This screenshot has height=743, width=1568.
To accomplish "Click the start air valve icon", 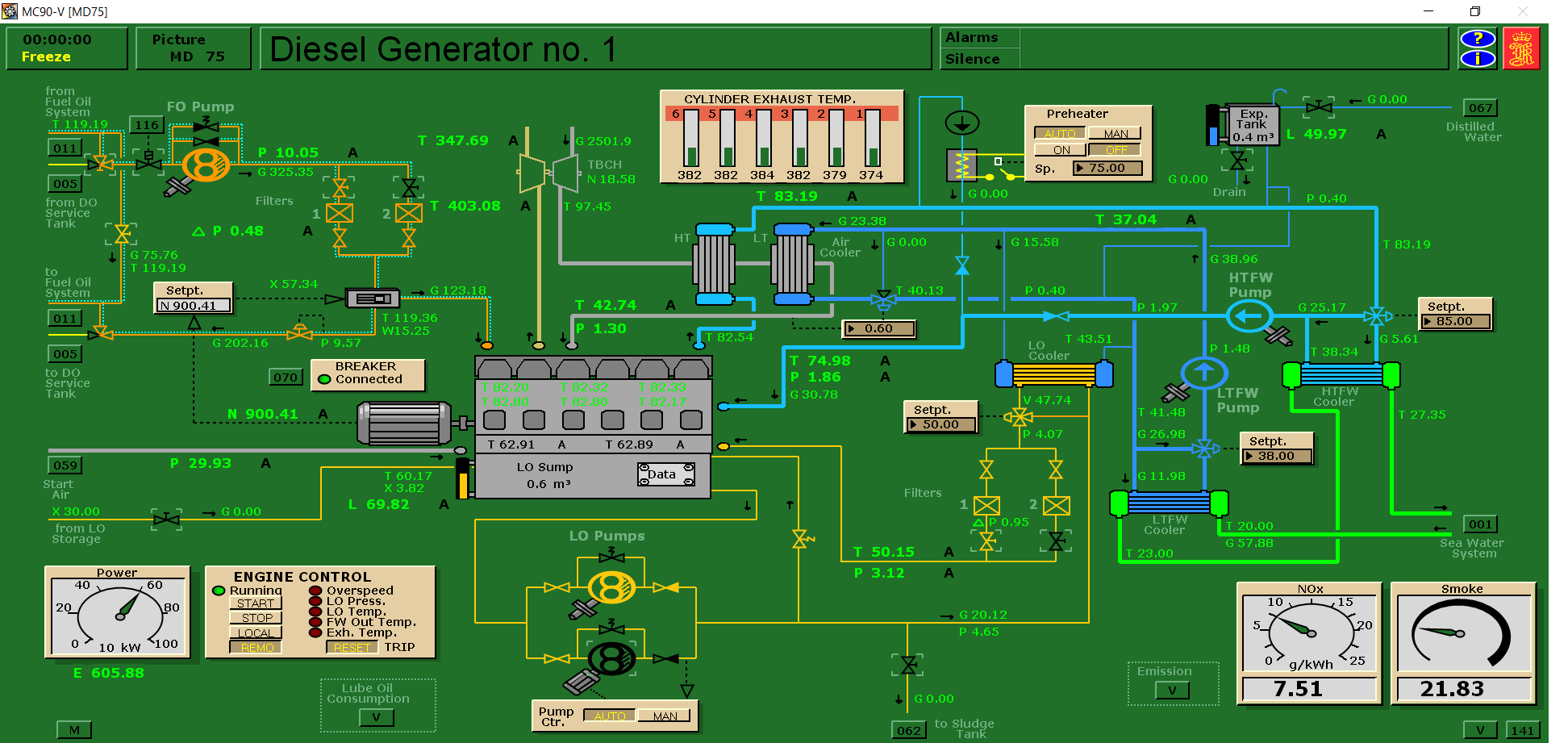I will tap(166, 519).
